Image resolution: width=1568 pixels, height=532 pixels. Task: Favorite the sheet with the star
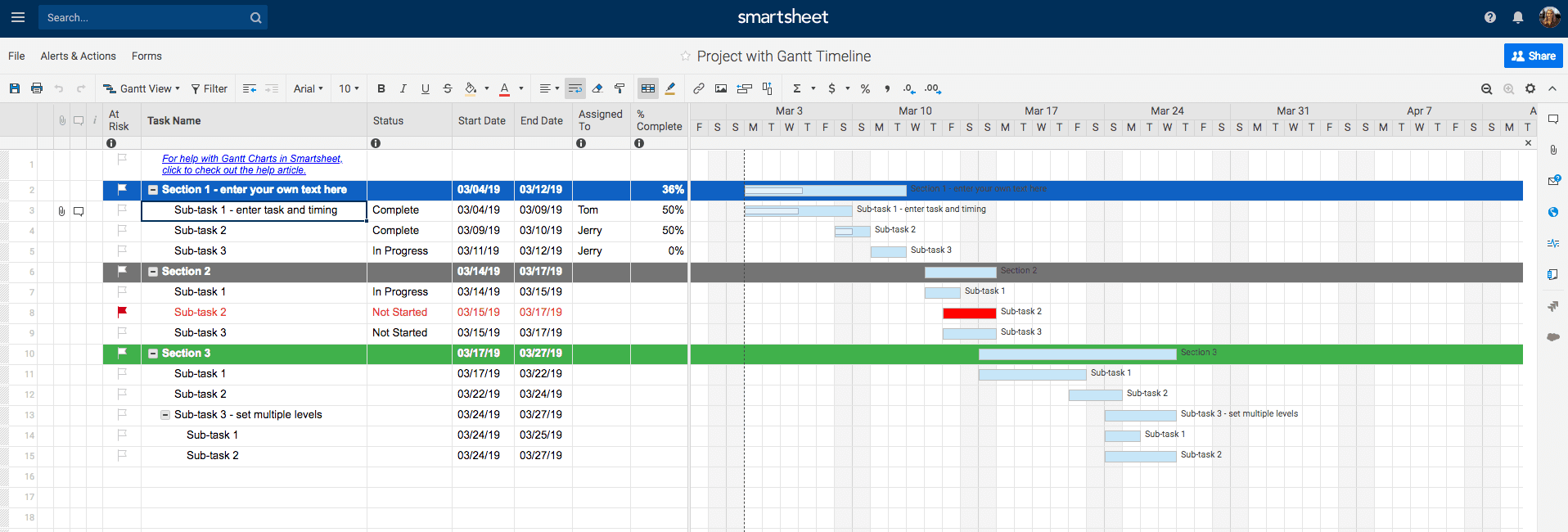[686, 56]
